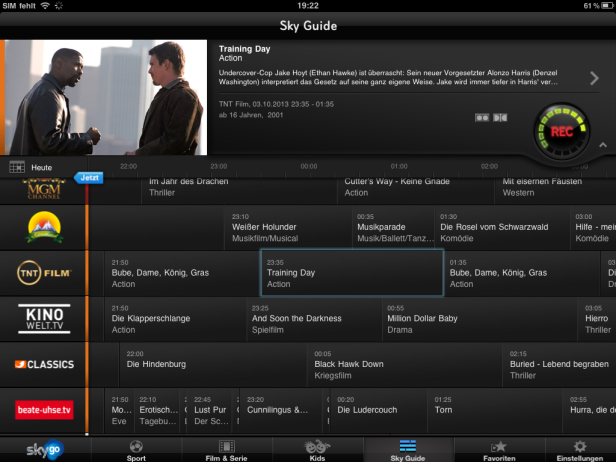Select the 03:00 Hilfe - mei... Komödie program
The width and height of the screenshot is (616, 462).
click(593, 227)
